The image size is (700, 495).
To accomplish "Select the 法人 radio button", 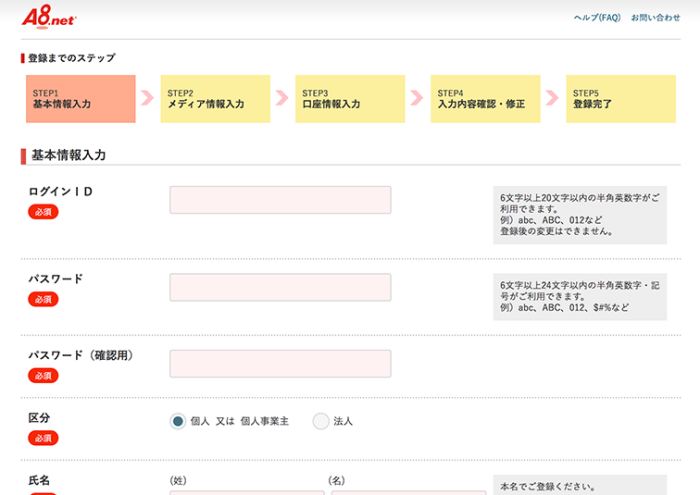I will [x=321, y=421].
